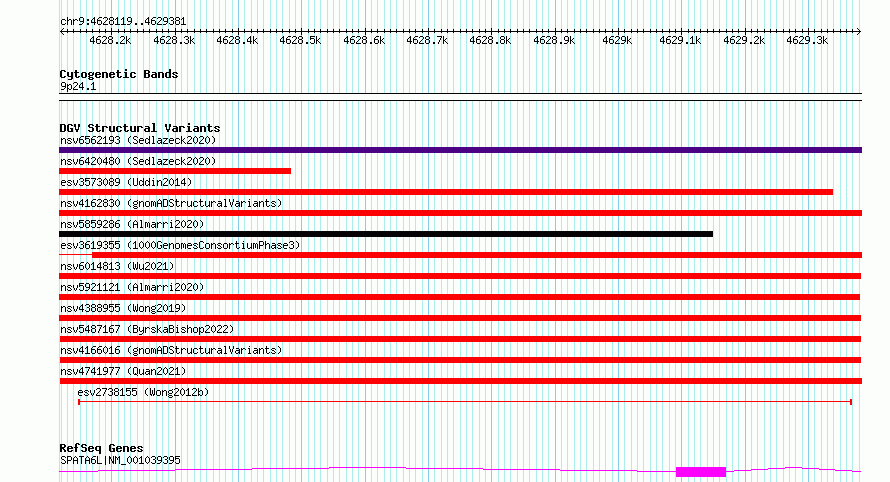Screen dimensions: 890x482
Task: Click the purple nsv6562193 variant bar
Action: (x=460, y=150)
